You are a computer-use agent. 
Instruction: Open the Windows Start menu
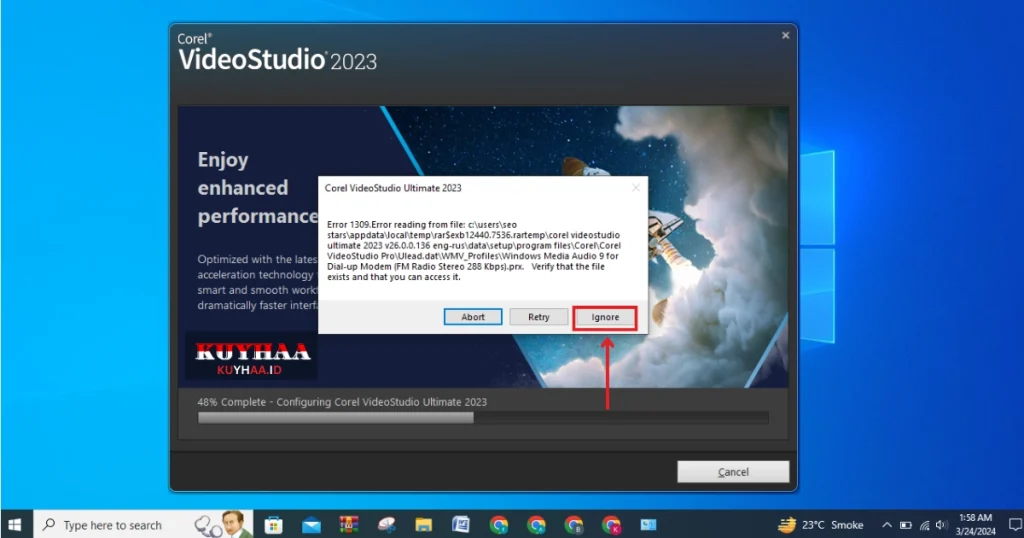15,524
